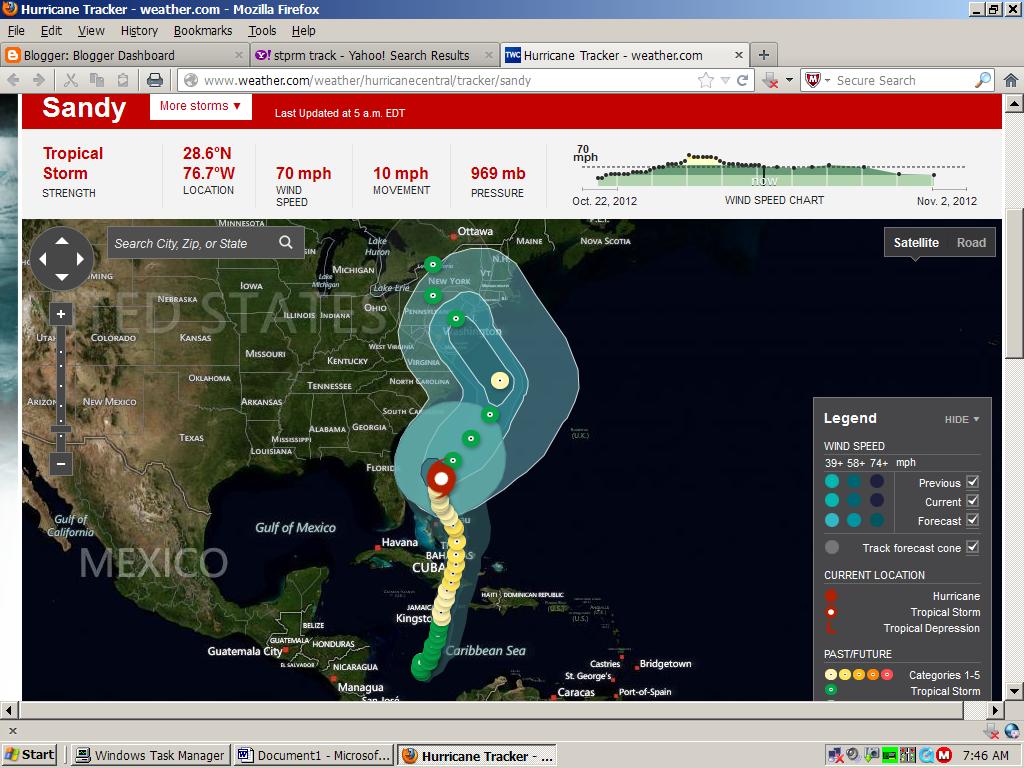The height and width of the screenshot is (768, 1024).
Task: Open the History menu
Action: tap(139, 31)
